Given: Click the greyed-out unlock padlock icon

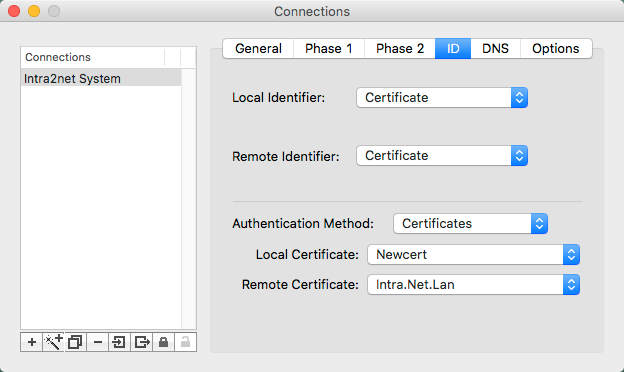Looking at the screenshot, I should click(x=185, y=342).
